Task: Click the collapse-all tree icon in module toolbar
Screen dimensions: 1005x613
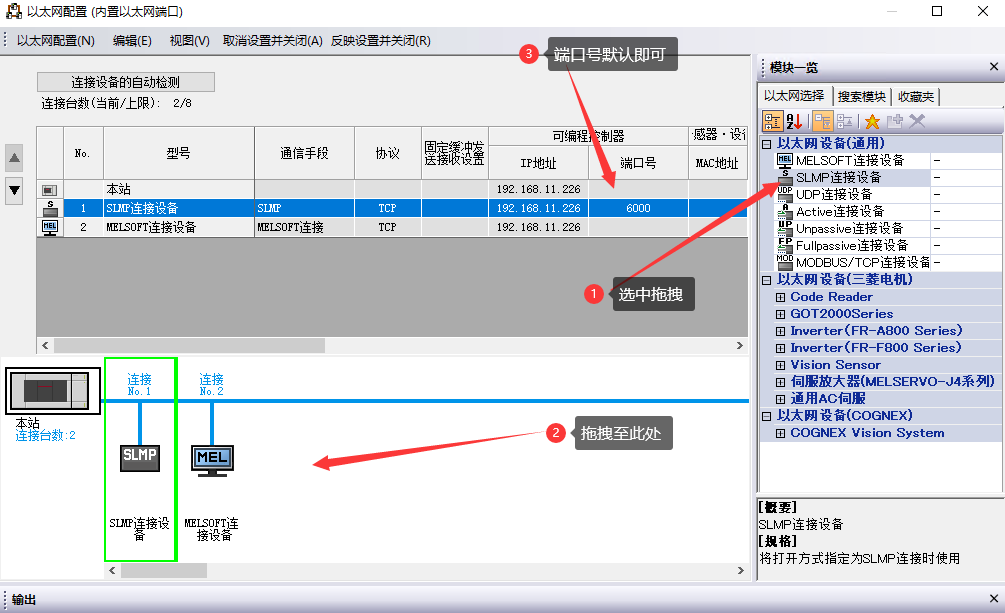Action: pyautogui.click(x=823, y=121)
